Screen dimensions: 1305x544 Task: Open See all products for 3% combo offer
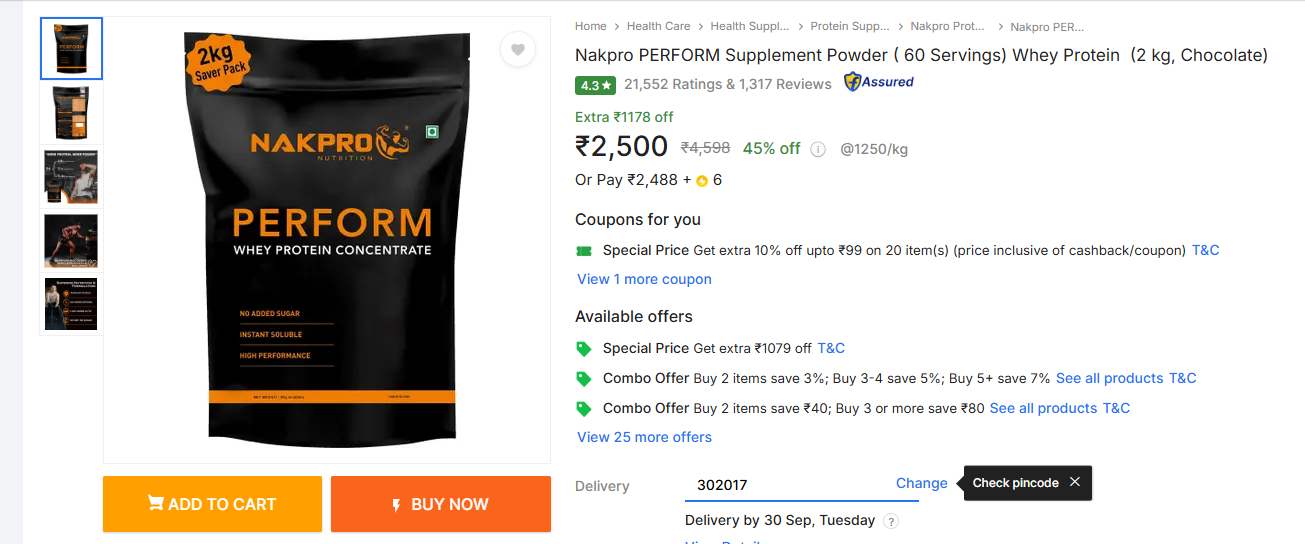pyautogui.click(x=1109, y=378)
